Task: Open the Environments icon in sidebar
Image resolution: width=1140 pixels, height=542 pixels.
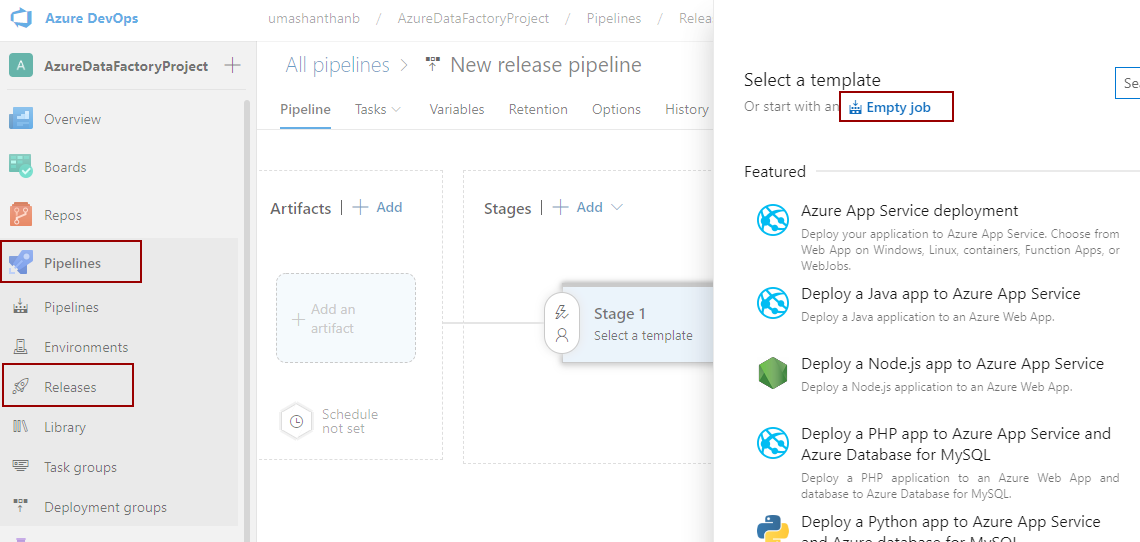Action: pyautogui.click(x=20, y=347)
